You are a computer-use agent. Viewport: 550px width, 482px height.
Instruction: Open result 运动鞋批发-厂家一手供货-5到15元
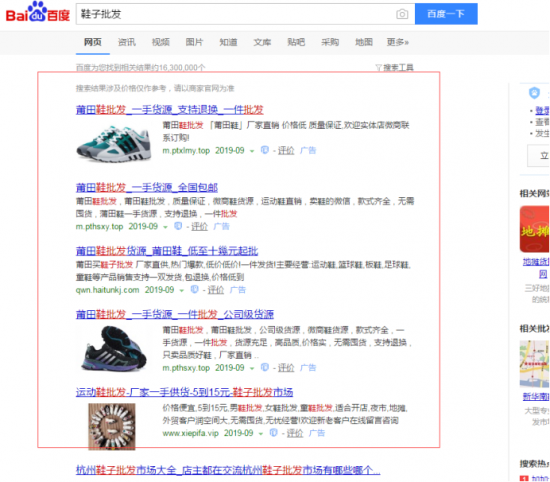pos(185,392)
